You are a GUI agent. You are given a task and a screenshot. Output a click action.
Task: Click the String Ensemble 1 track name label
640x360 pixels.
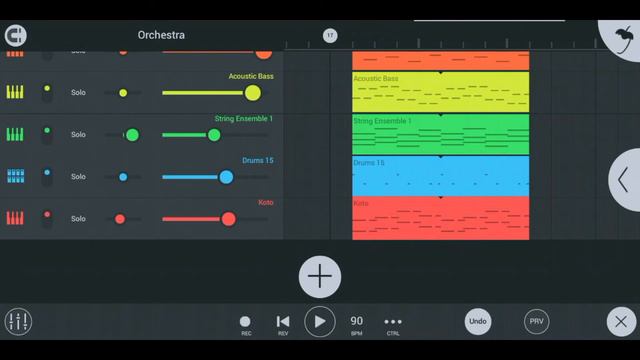pos(244,118)
